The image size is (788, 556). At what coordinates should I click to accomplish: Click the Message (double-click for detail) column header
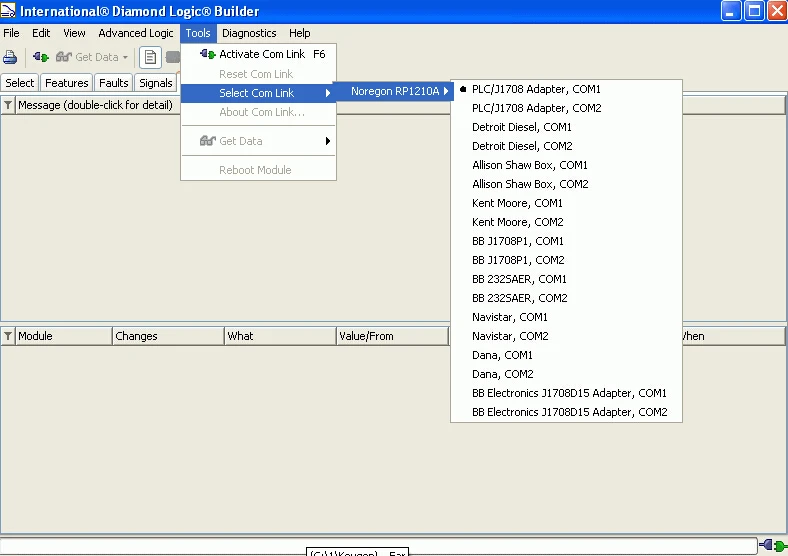(x=95, y=105)
